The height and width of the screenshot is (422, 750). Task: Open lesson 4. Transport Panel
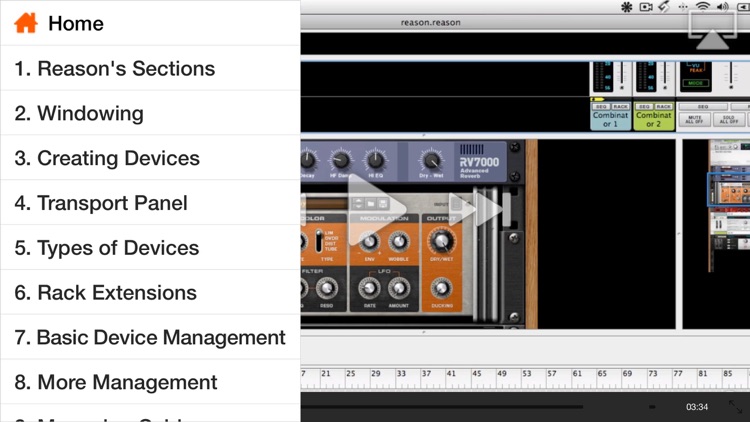click(x=150, y=203)
